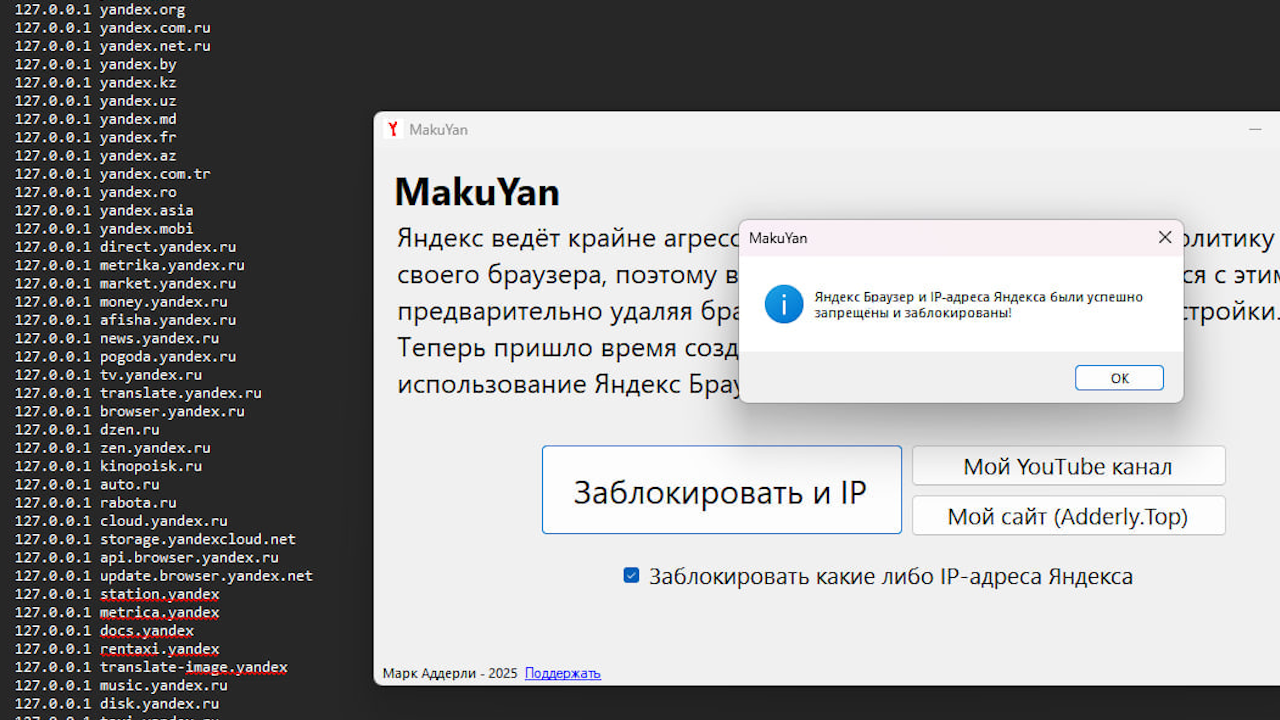Image resolution: width=1280 pixels, height=720 pixels.
Task: Click the disk.yandex.ru hosts entry
Action: [117, 703]
